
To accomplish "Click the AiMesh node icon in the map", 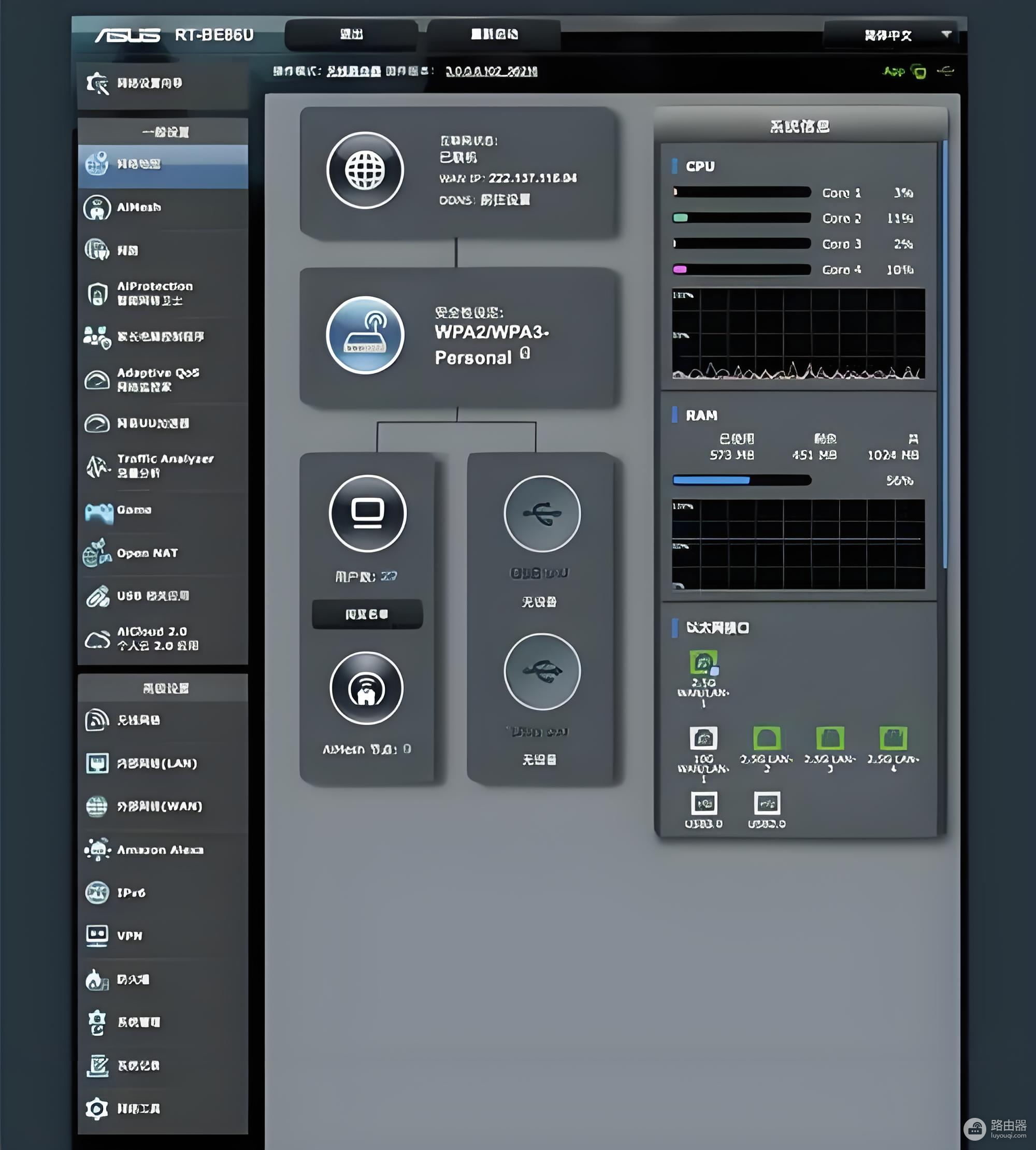I will tap(367, 688).
